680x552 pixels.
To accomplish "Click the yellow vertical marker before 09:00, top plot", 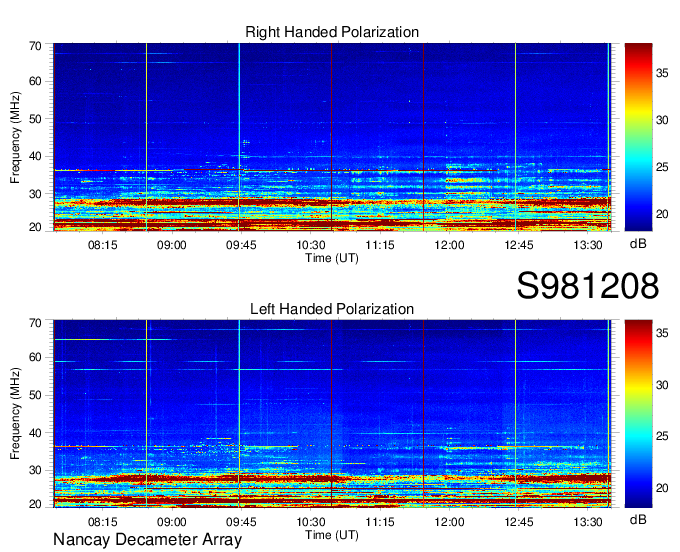I will (147, 137).
